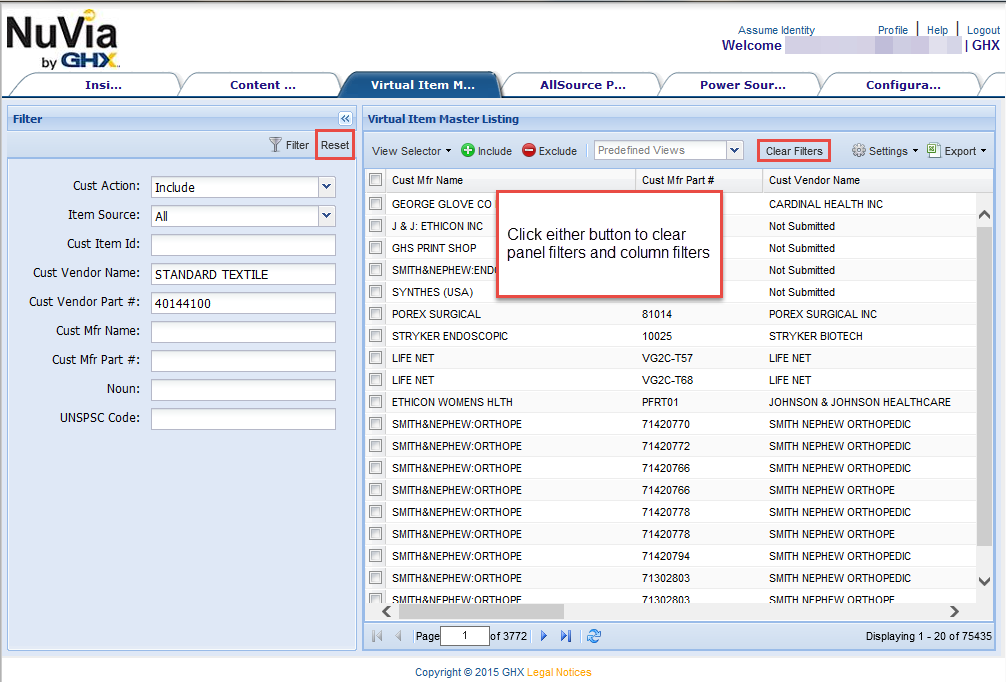Image resolution: width=1006 pixels, height=682 pixels.
Task: Click the Page number box
Action: (465, 636)
